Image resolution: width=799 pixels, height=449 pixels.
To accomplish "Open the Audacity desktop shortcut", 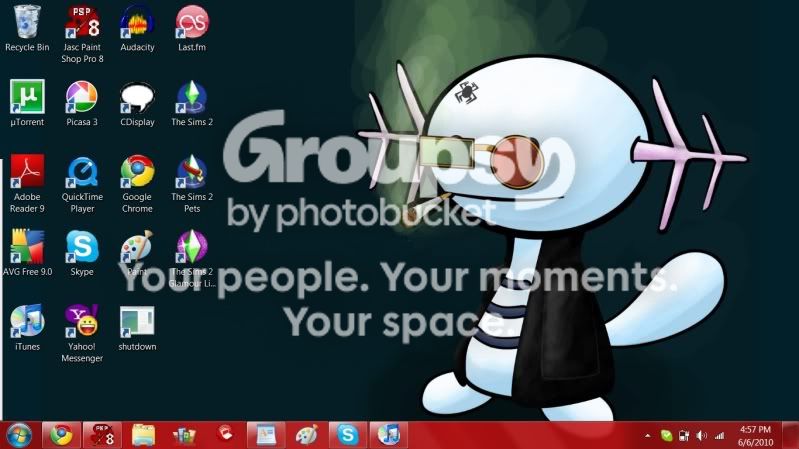I will tap(137, 29).
